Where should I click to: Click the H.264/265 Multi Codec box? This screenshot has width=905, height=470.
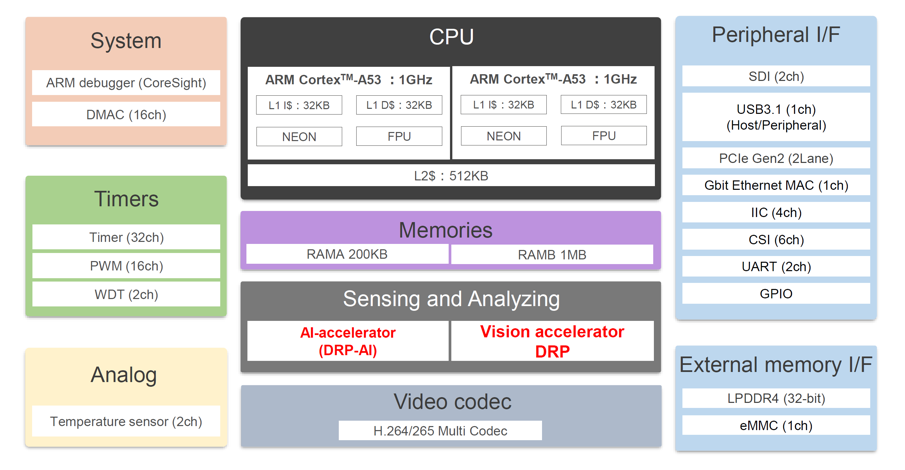pyautogui.click(x=440, y=431)
